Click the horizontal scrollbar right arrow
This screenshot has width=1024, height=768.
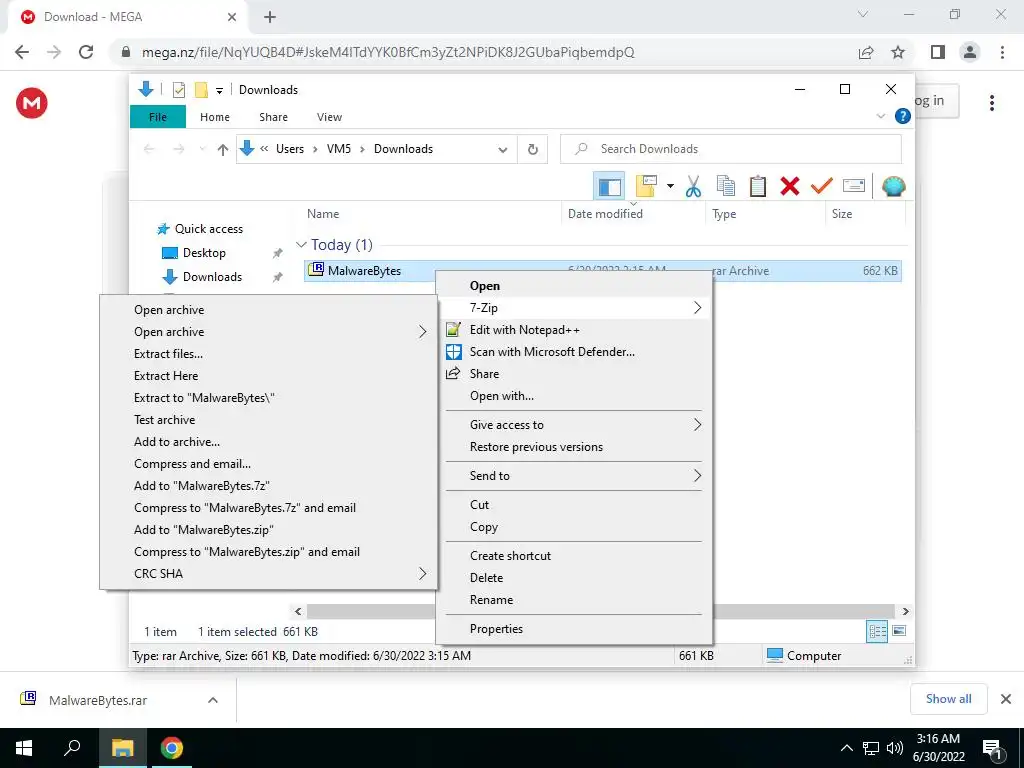pyautogui.click(x=905, y=611)
